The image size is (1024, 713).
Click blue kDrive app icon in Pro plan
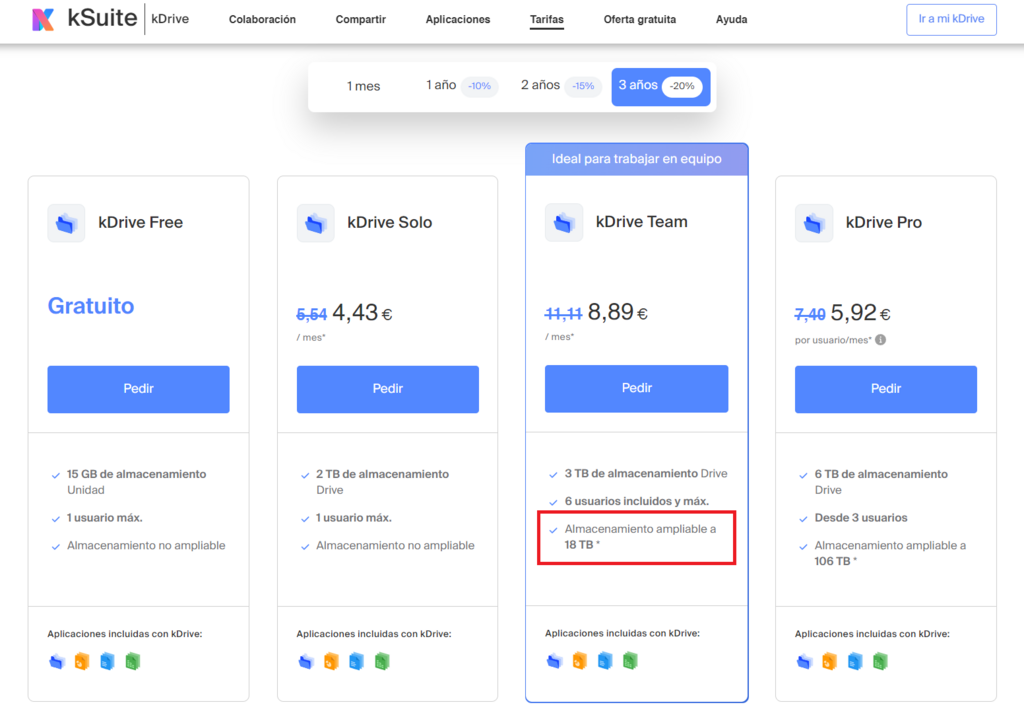(804, 661)
